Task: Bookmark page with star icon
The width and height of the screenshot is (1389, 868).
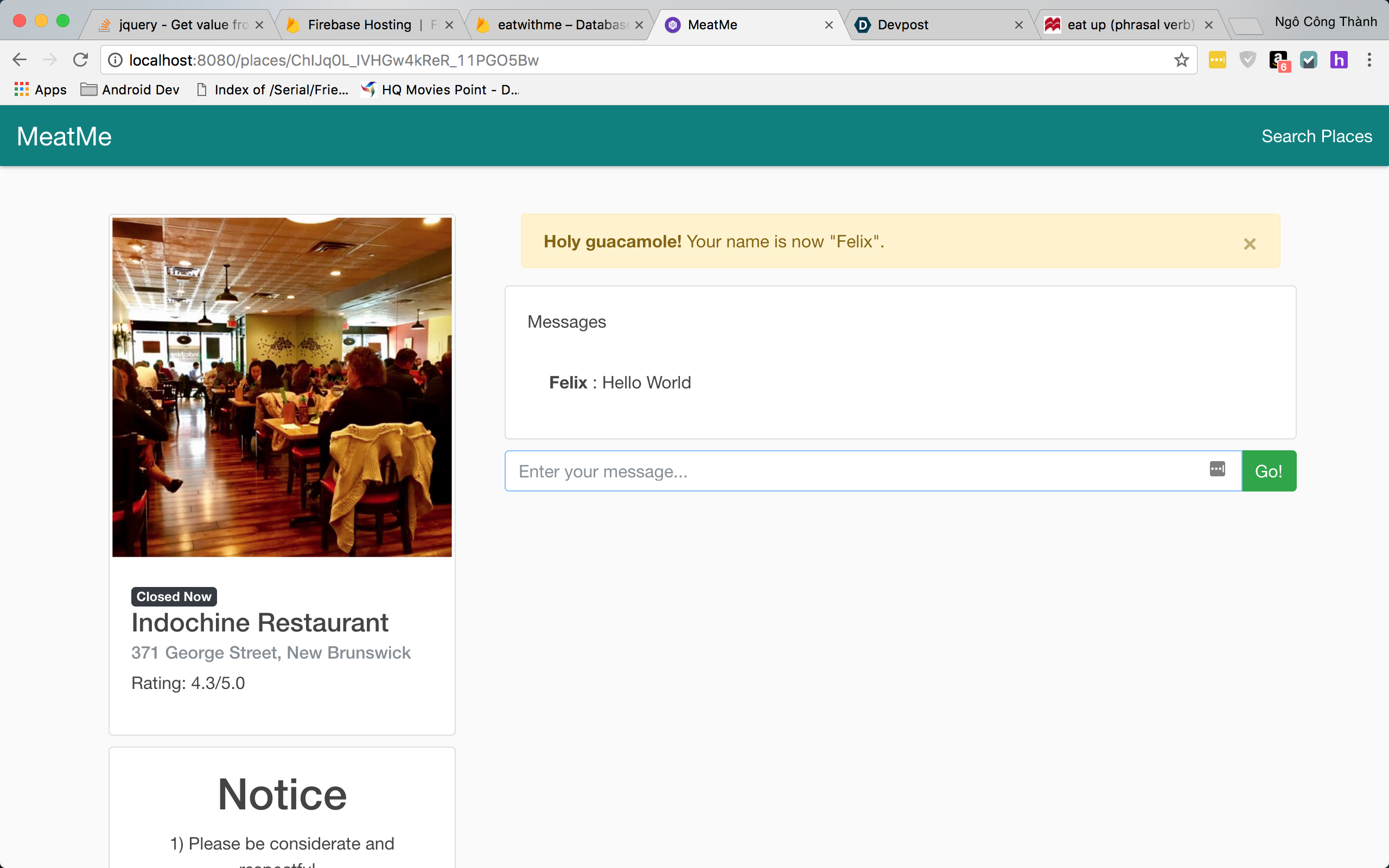Action: click(1181, 60)
